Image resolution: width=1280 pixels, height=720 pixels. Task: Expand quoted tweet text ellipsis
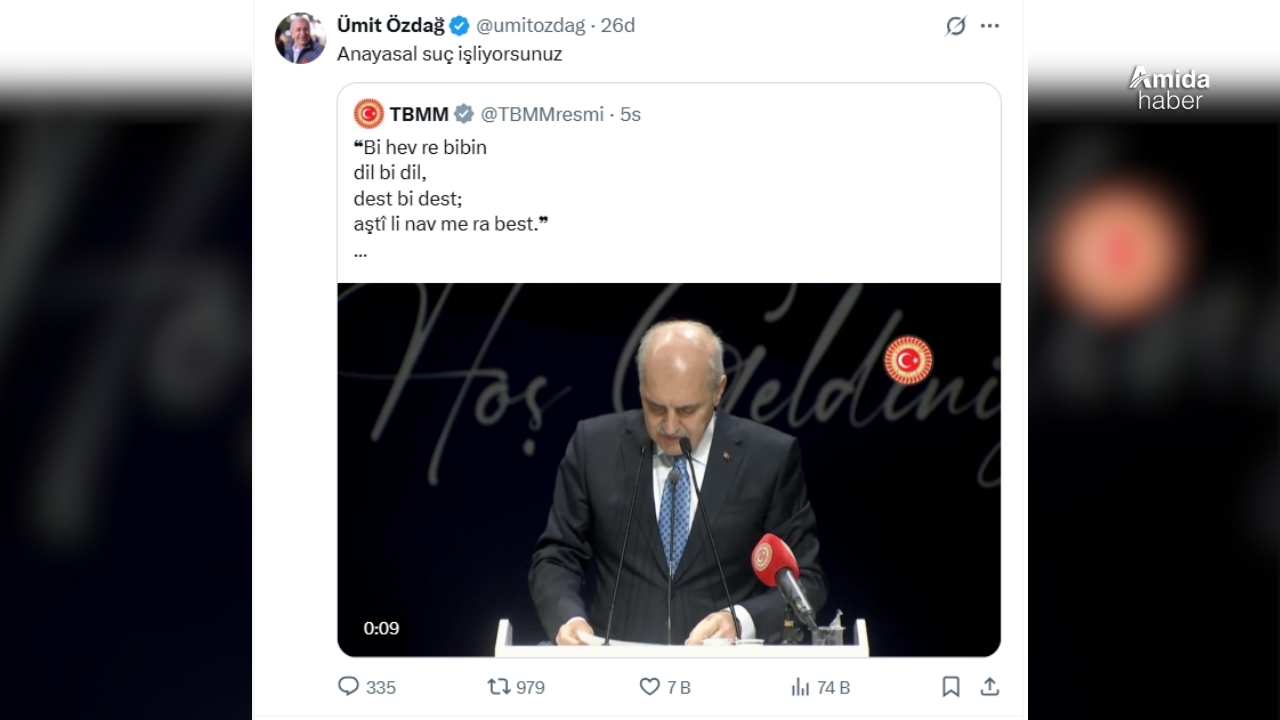coord(360,252)
